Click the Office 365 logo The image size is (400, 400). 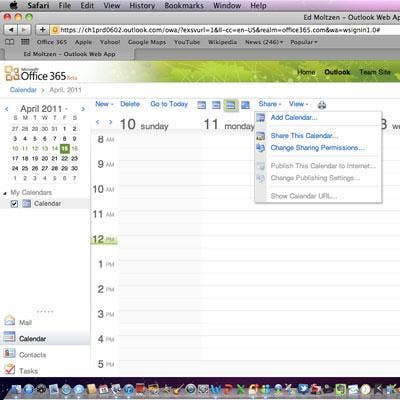pyautogui.click(x=41, y=74)
